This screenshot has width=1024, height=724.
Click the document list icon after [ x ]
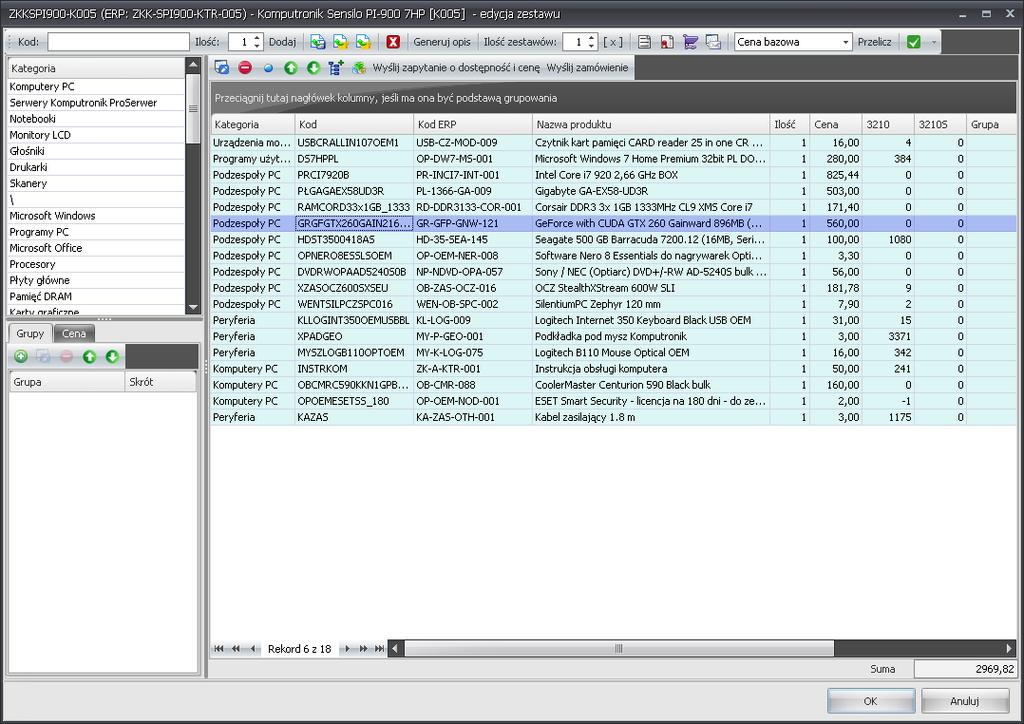tap(645, 42)
